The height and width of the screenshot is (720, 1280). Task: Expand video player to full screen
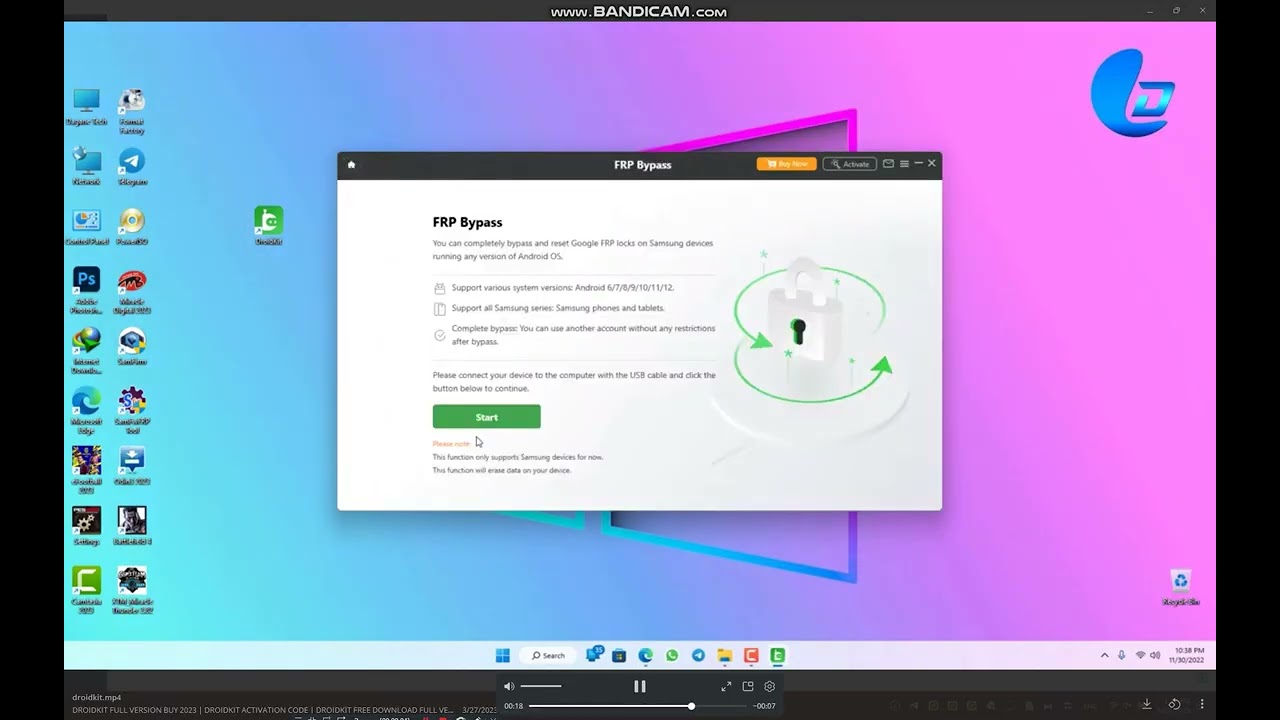point(726,686)
